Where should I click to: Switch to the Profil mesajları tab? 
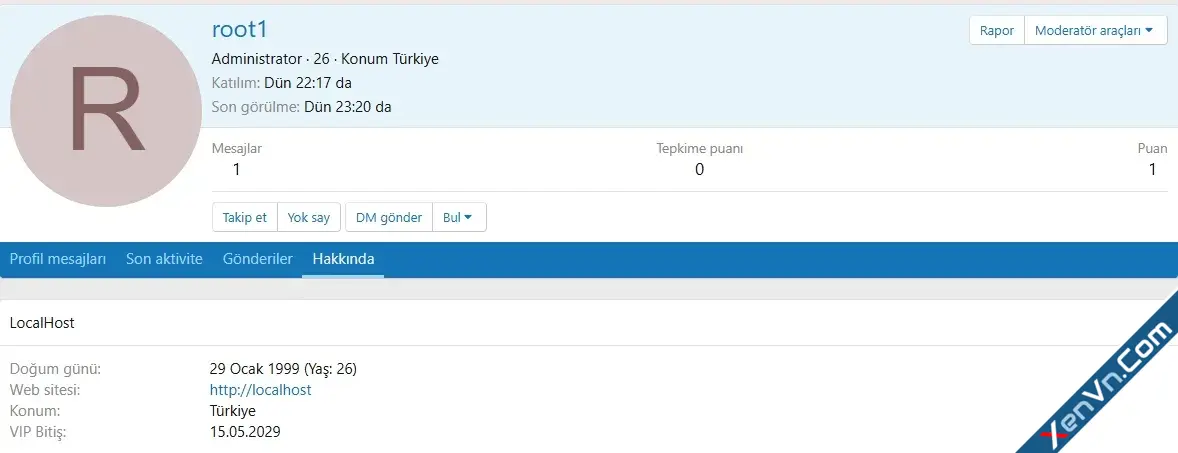click(x=58, y=259)
